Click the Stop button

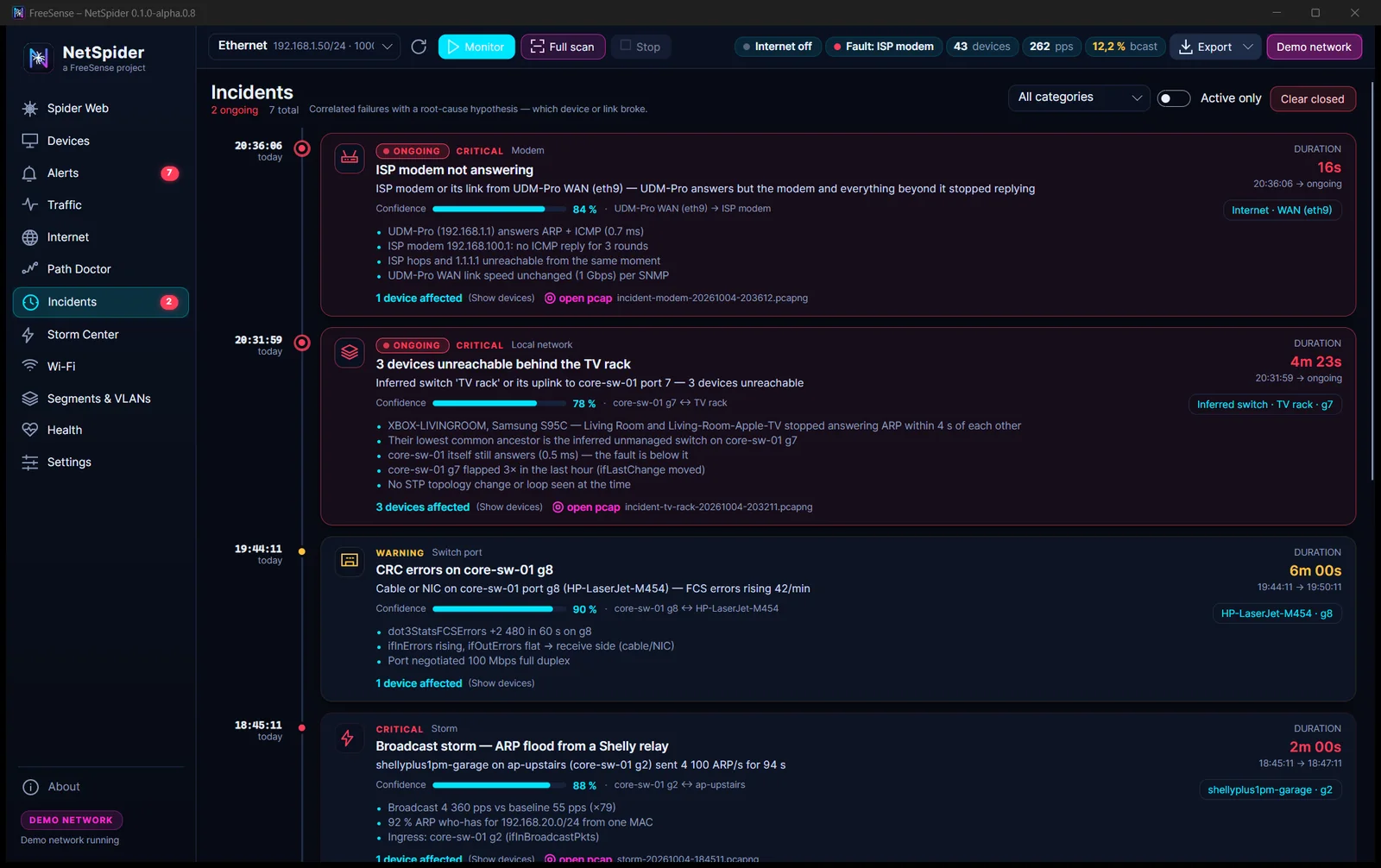coord(640,47)
